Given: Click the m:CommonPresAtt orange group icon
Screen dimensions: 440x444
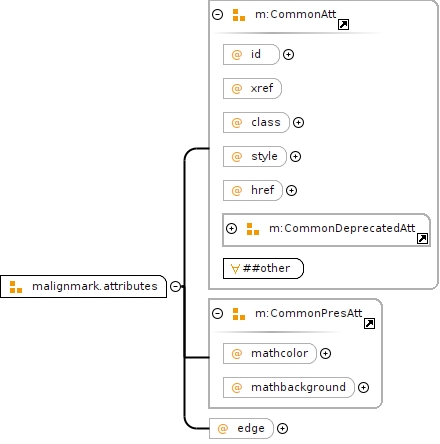Looking at the screenshot, I should point(239,314).
